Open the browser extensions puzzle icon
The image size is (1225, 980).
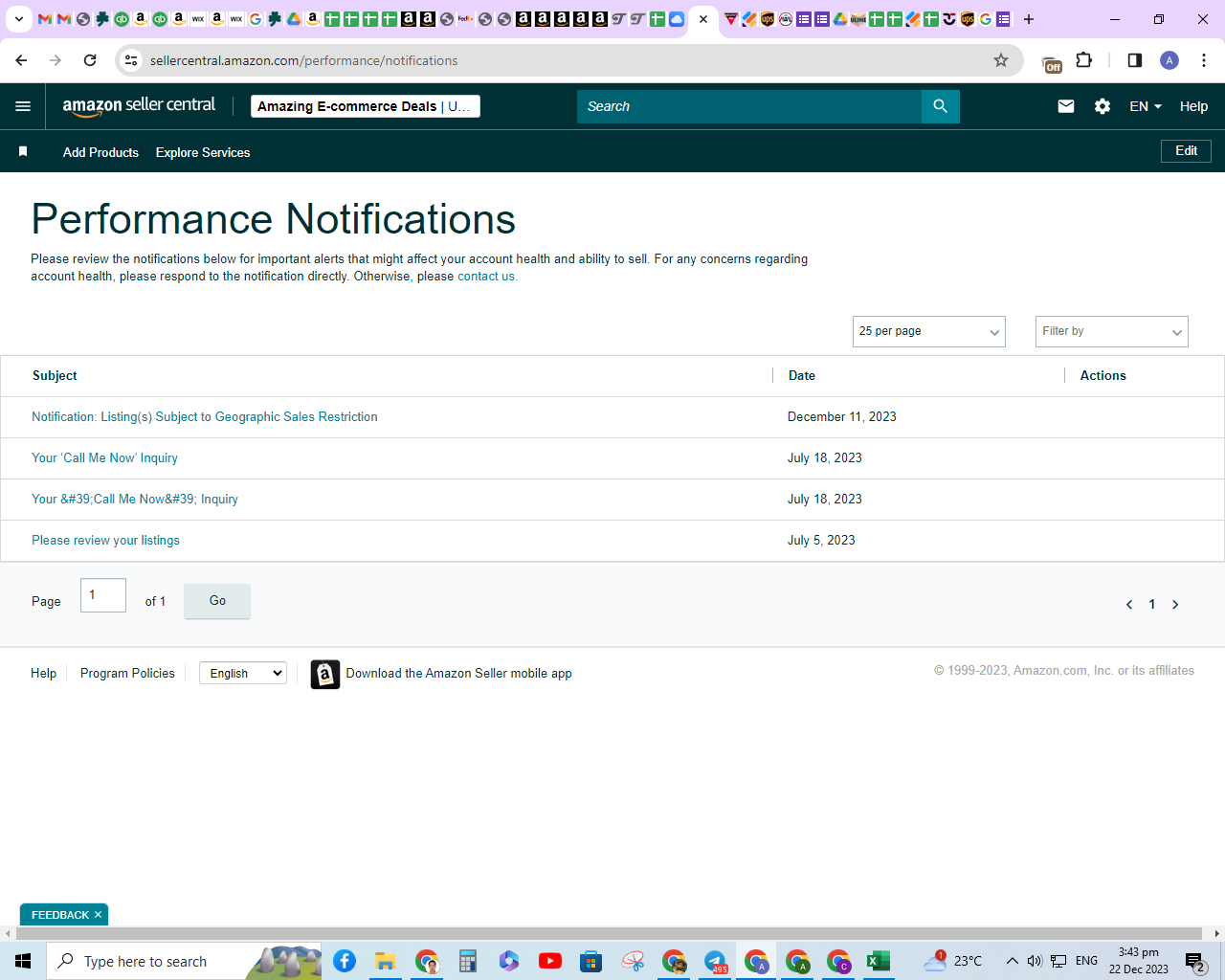pyautogui.click(x=1083, y=60)
